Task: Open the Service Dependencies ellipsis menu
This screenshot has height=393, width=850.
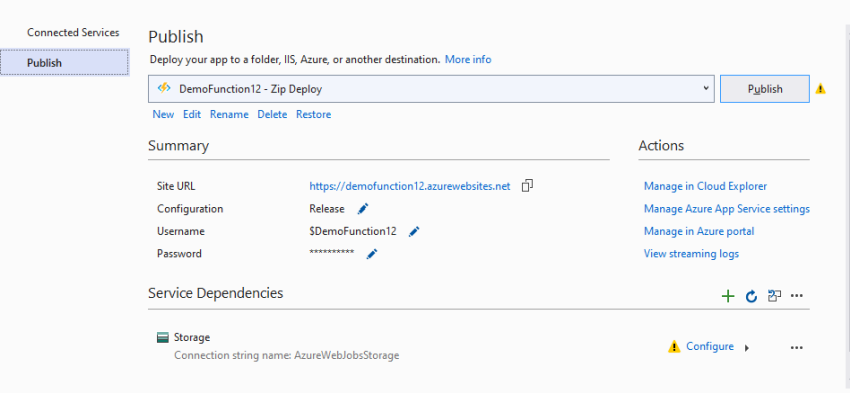Action: click(x=796, y=296)
